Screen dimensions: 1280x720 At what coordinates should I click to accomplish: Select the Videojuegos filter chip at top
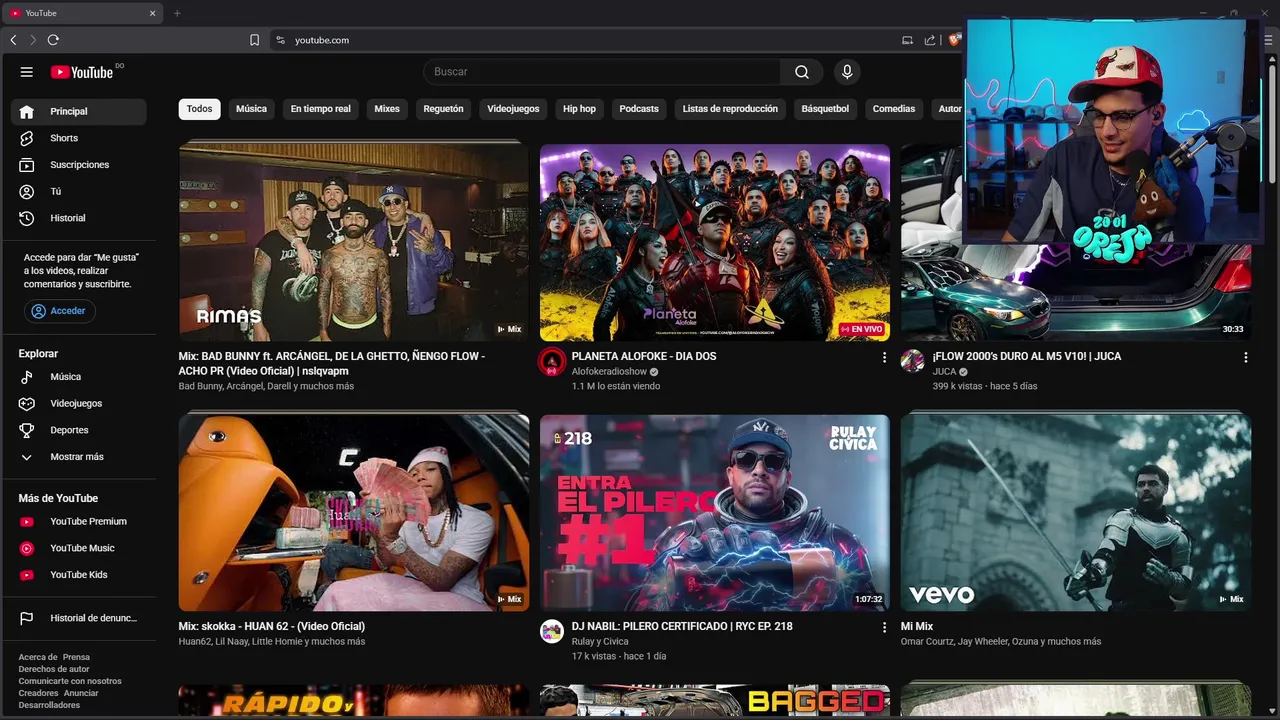(513, 109)
